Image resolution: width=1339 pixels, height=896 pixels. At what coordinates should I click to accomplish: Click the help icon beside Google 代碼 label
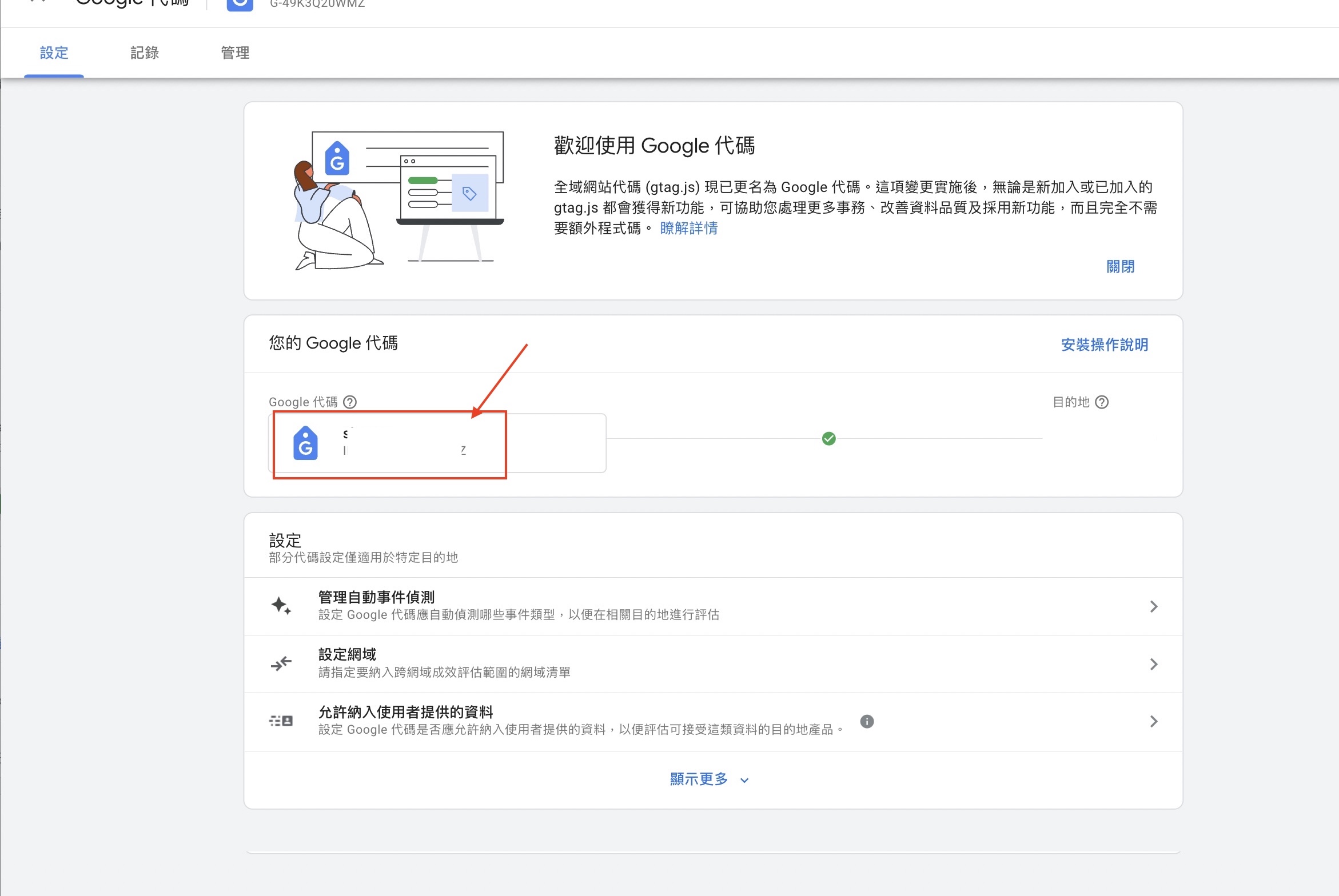click(x=349, y=402)
